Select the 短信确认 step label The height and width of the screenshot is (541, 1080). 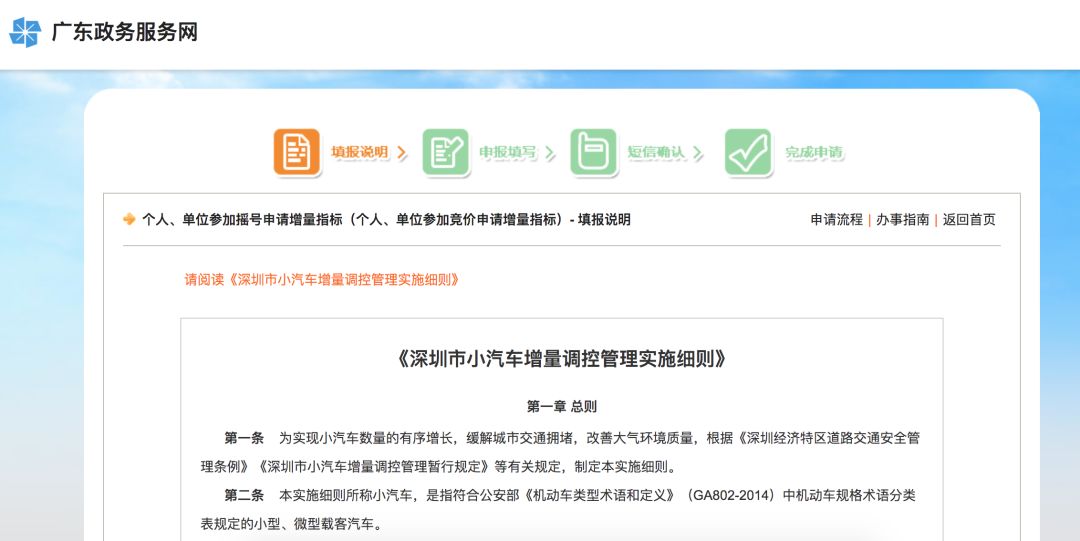656,153
